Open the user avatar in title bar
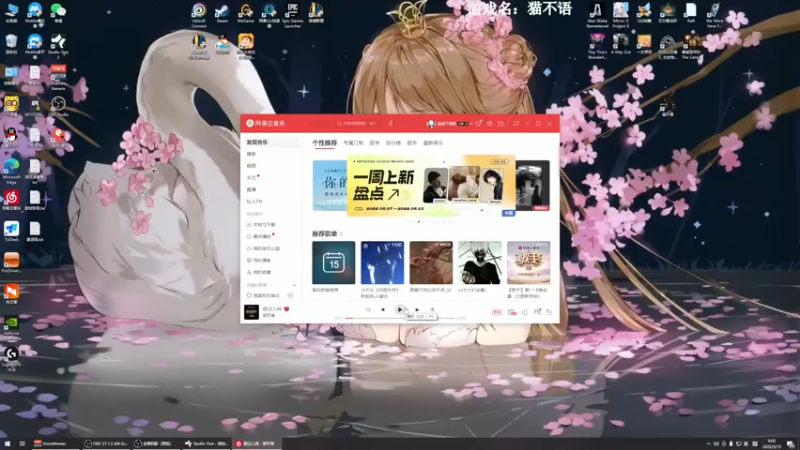 coord(431,123)
